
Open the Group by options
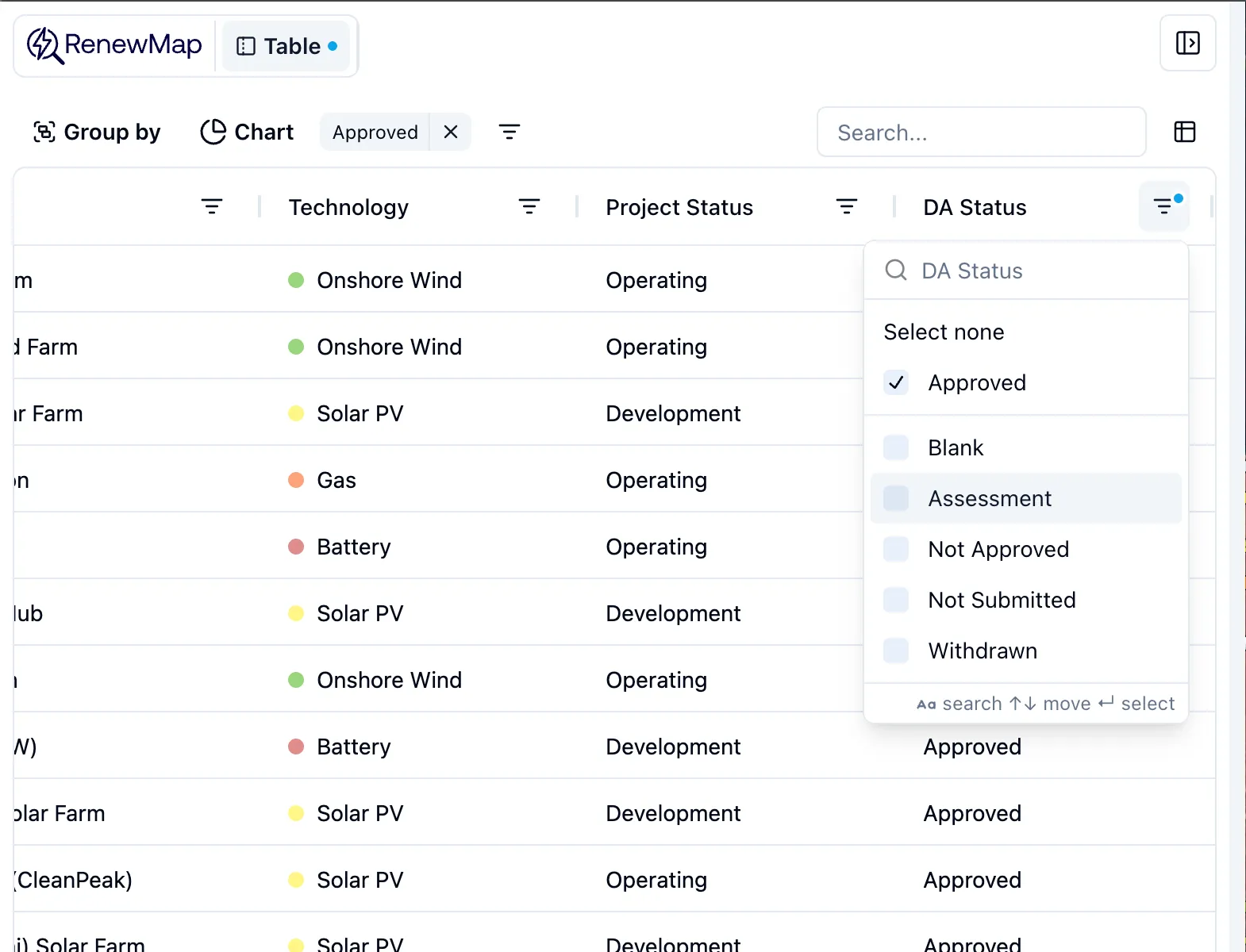96,132
